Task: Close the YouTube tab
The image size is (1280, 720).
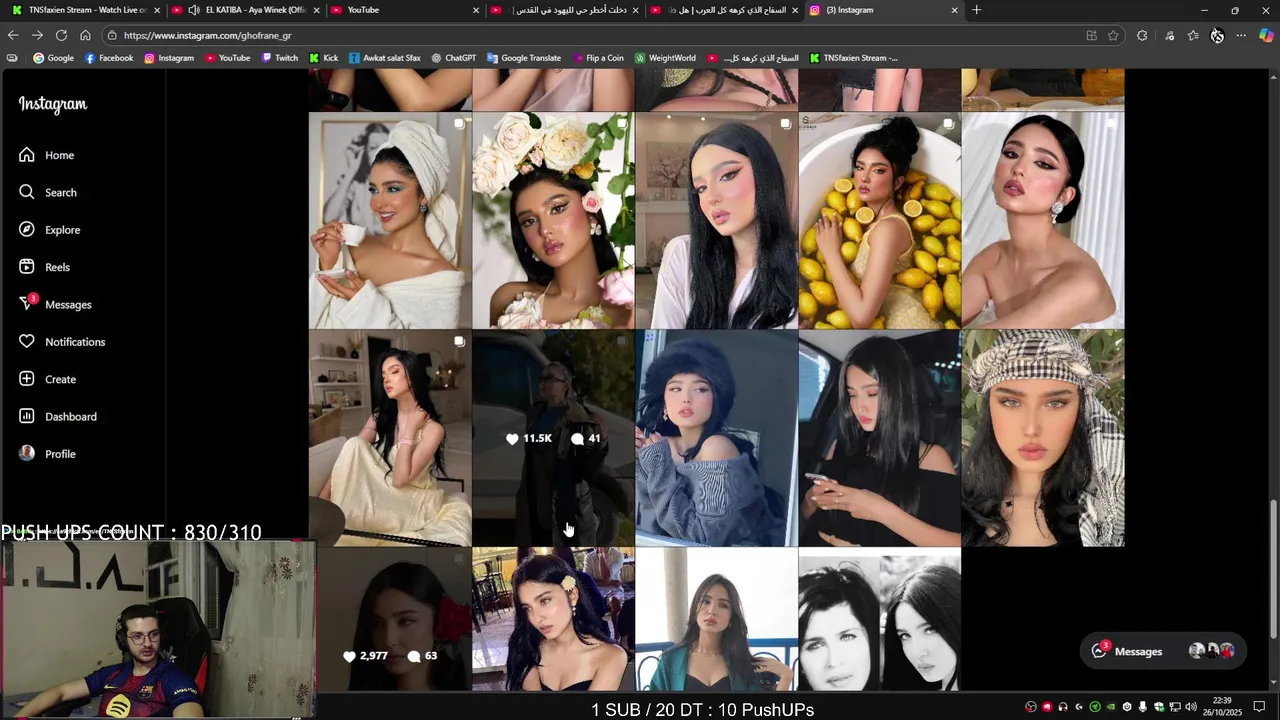Action: [x=476, y=10]
